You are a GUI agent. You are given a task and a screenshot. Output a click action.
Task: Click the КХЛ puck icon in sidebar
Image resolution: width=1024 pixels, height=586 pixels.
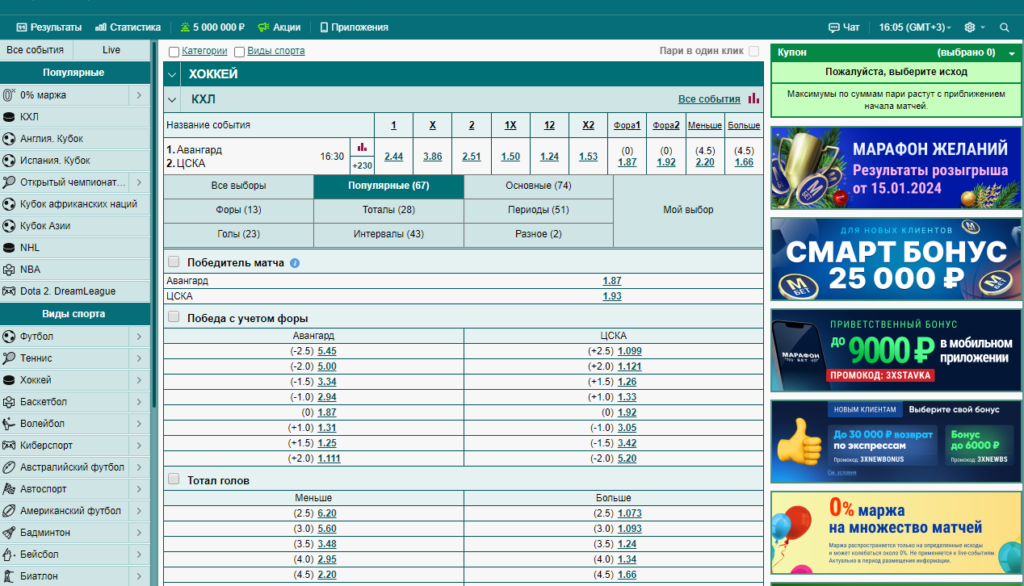coord(8,117)
